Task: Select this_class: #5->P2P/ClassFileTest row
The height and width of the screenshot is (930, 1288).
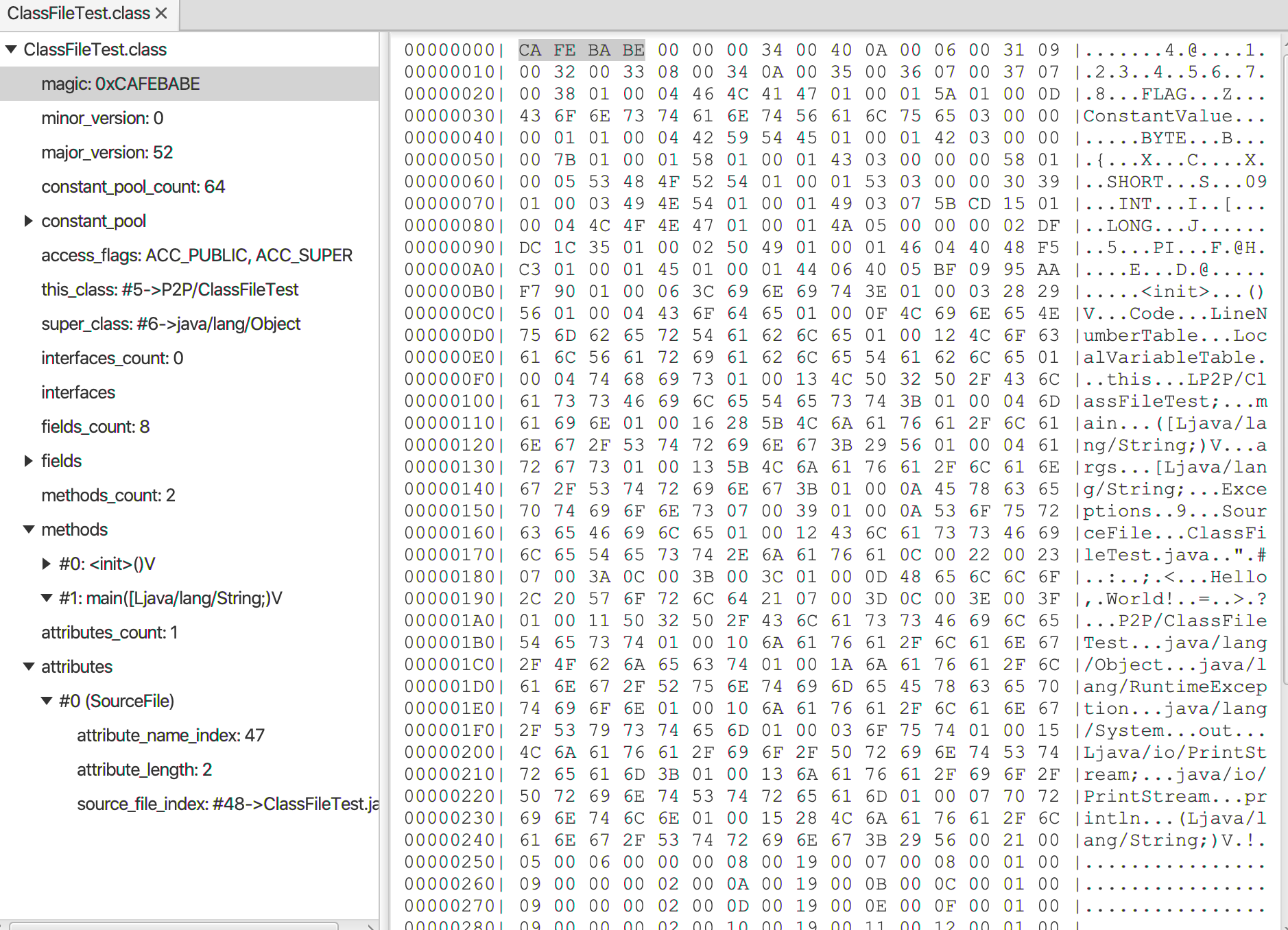Action: [189, 289]
